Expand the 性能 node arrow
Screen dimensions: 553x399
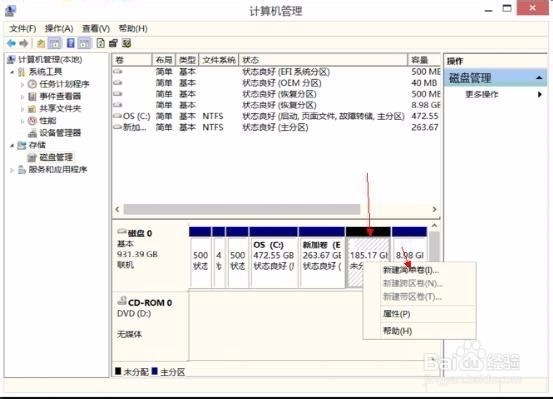pyautogui.click(x=22, y=121)
